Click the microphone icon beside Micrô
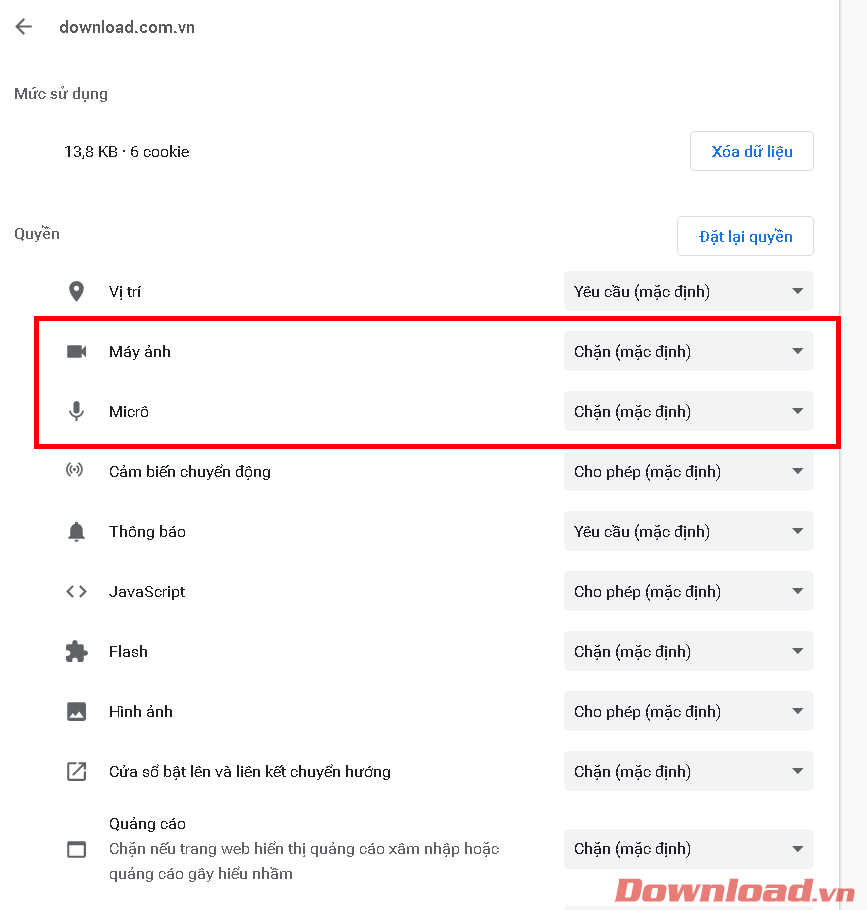Image resolution: width=867 pixels, height=910 pixels. pos(76,411)
